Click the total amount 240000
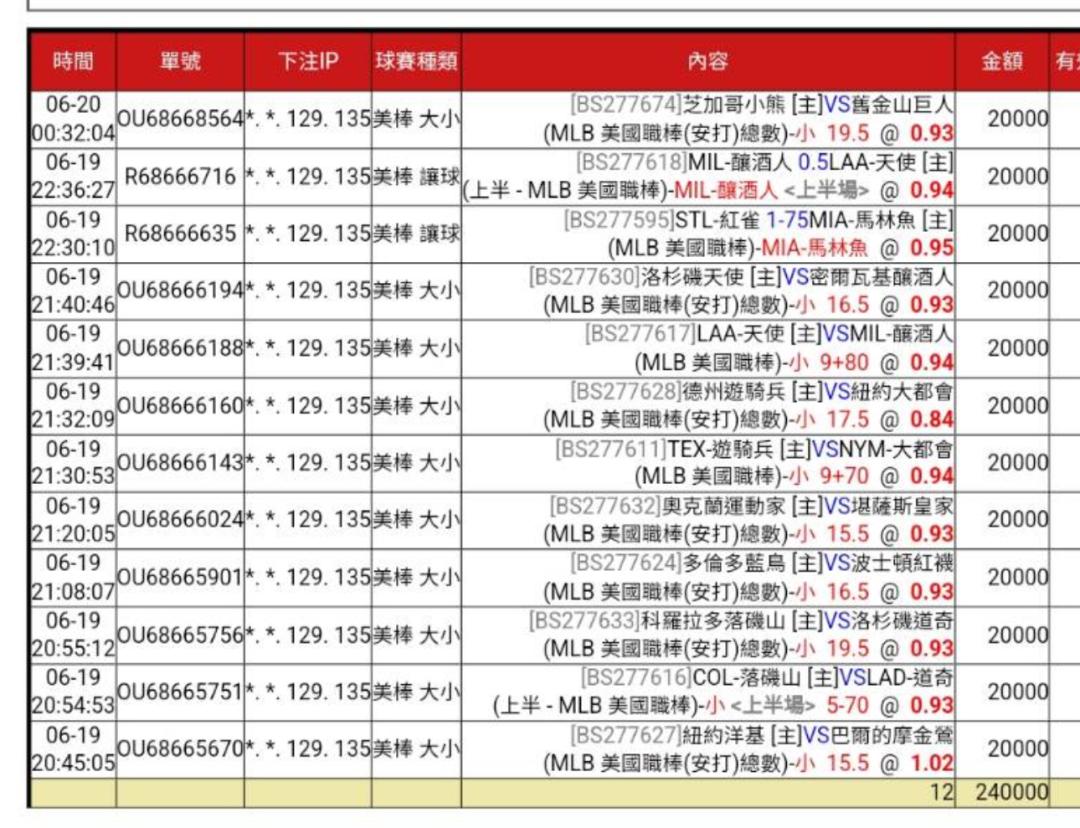 (1012, 792)
